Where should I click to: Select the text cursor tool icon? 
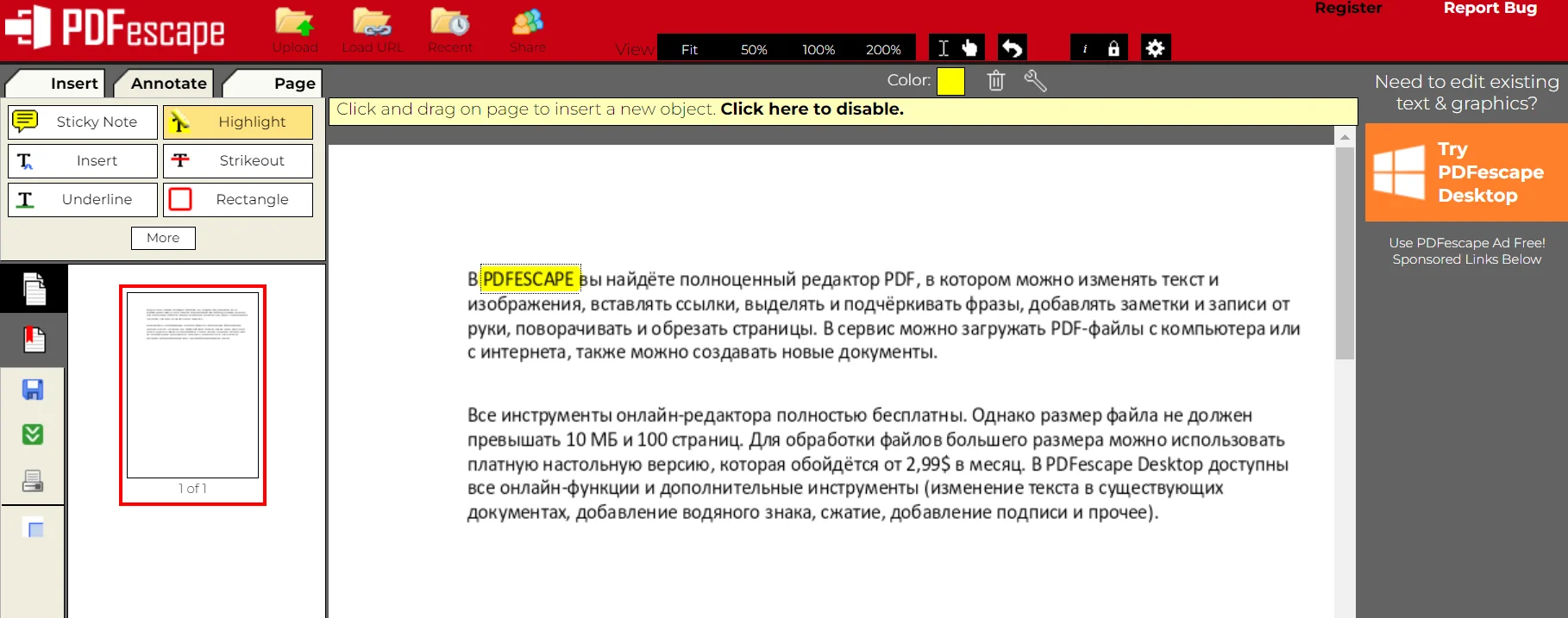pos(944,48)
